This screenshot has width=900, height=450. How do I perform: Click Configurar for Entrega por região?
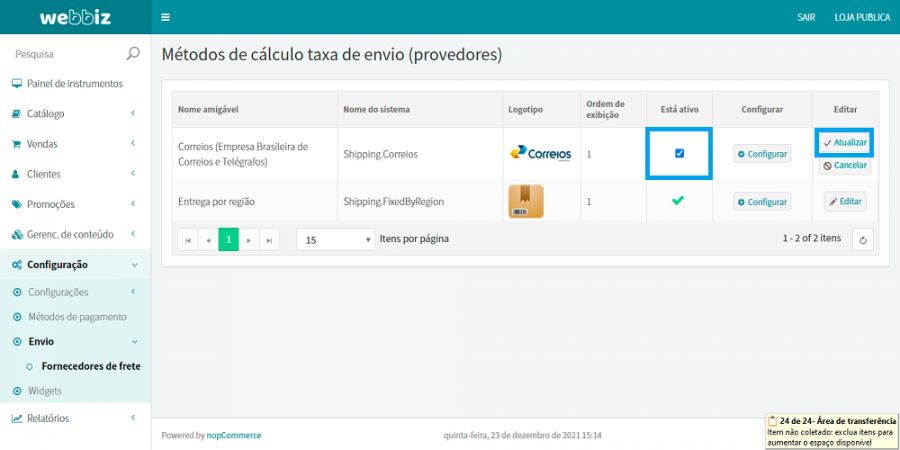[x=762, y=201]
